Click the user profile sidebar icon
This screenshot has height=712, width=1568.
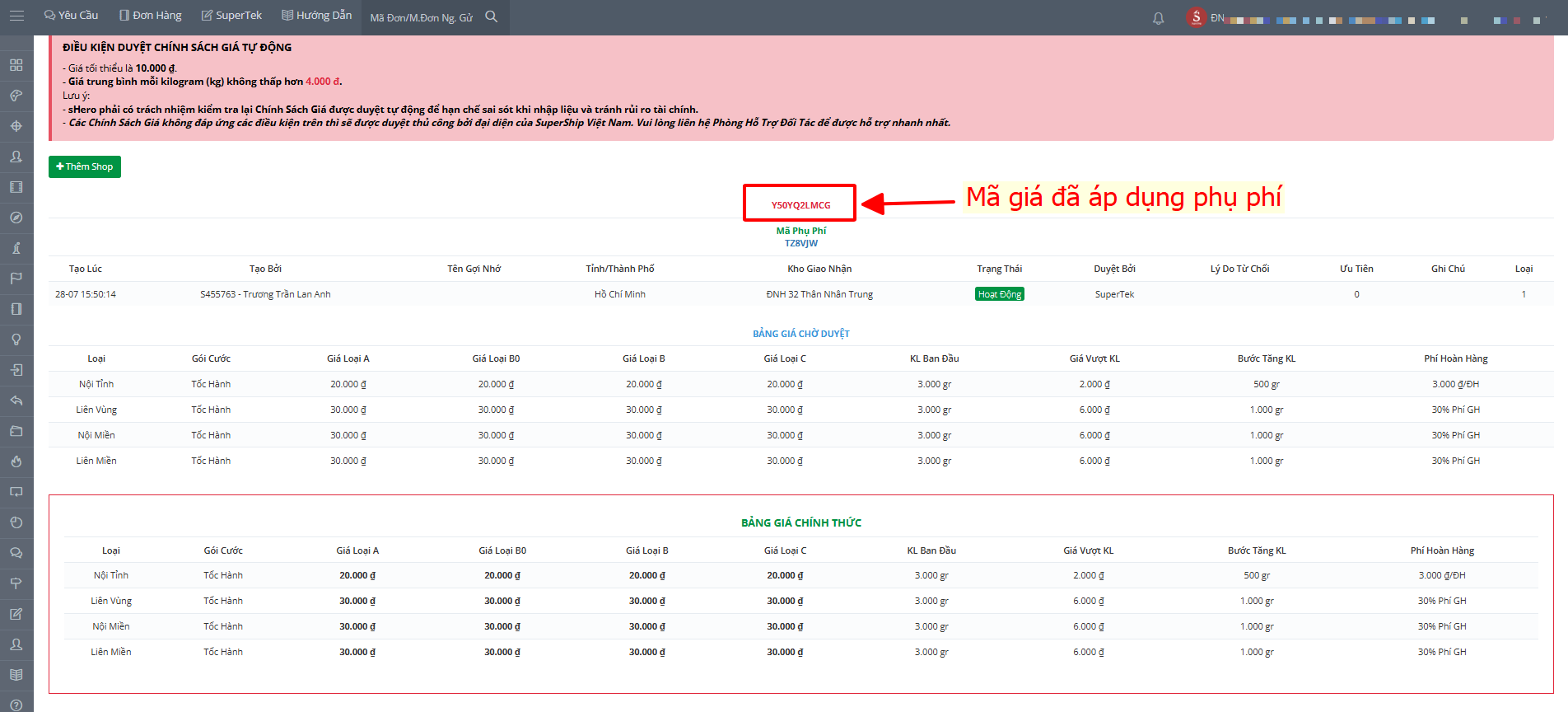pyautogui.click(x=16, y=644)
